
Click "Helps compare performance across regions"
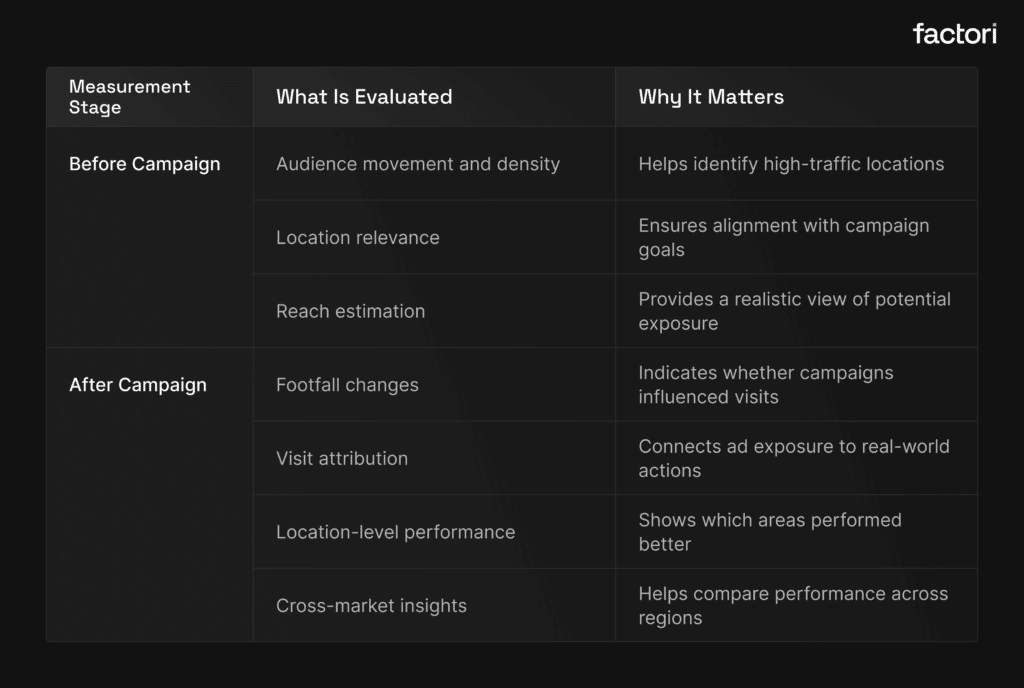793,606
